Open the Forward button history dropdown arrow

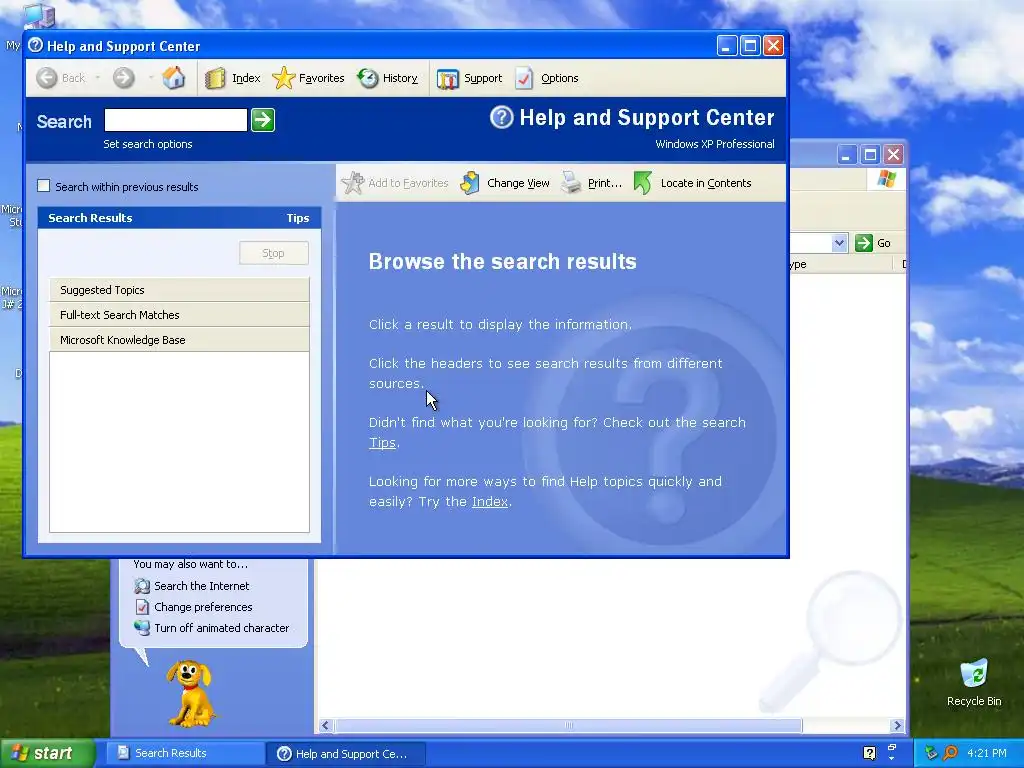[x=150, y=78]
